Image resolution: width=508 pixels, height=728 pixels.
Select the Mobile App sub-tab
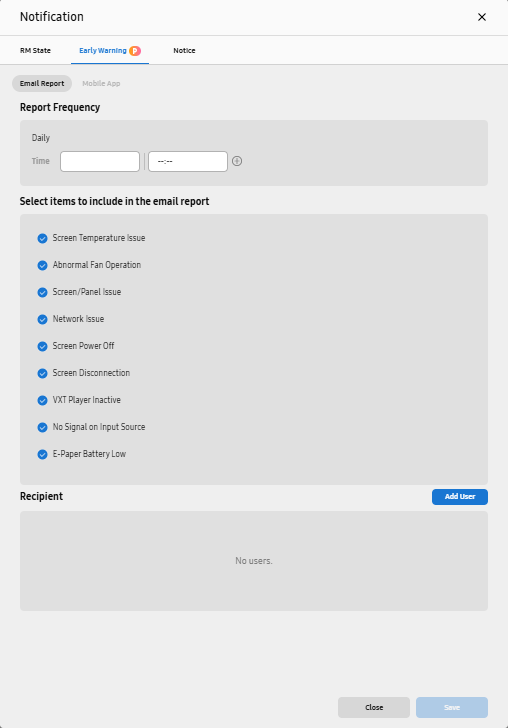pos(101,84)
